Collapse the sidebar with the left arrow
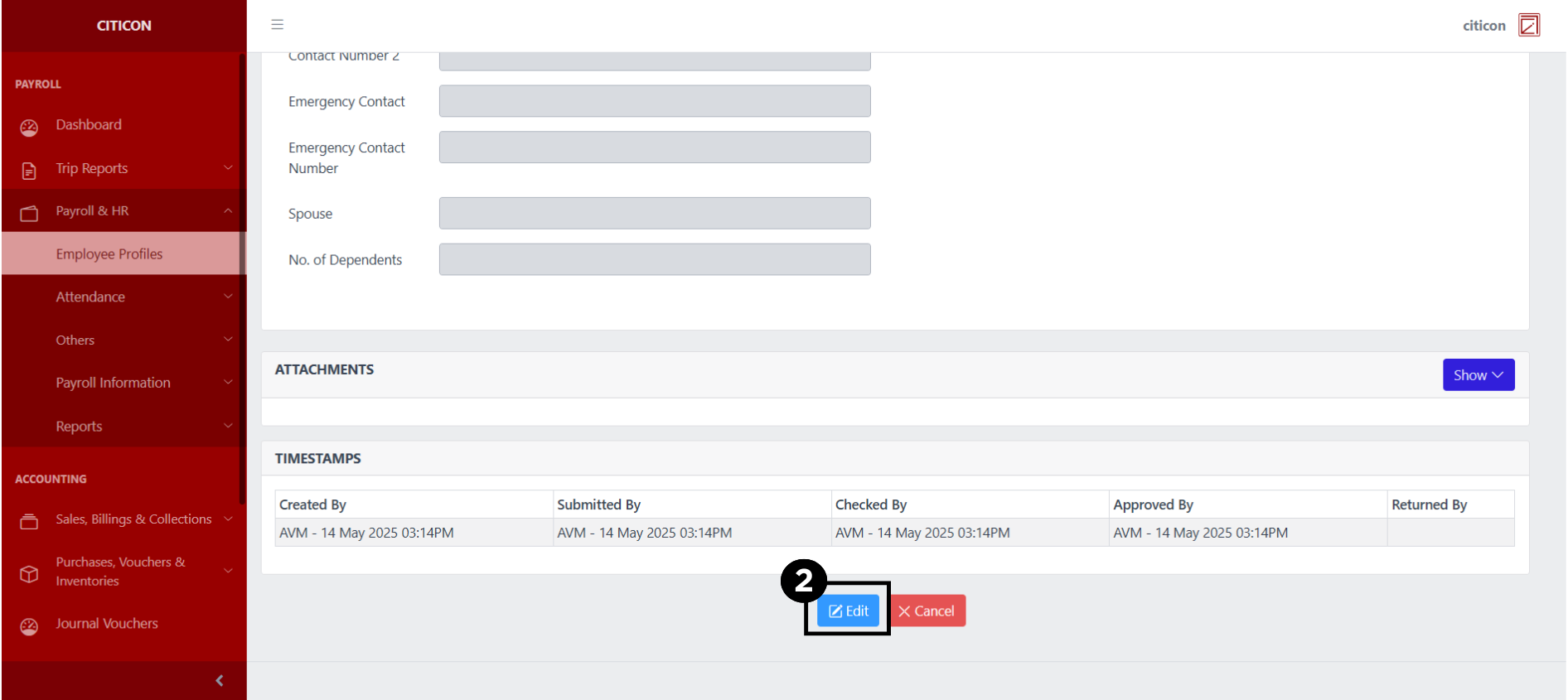The height and width of the screenshot is (700, 1568). coord(219,681)
